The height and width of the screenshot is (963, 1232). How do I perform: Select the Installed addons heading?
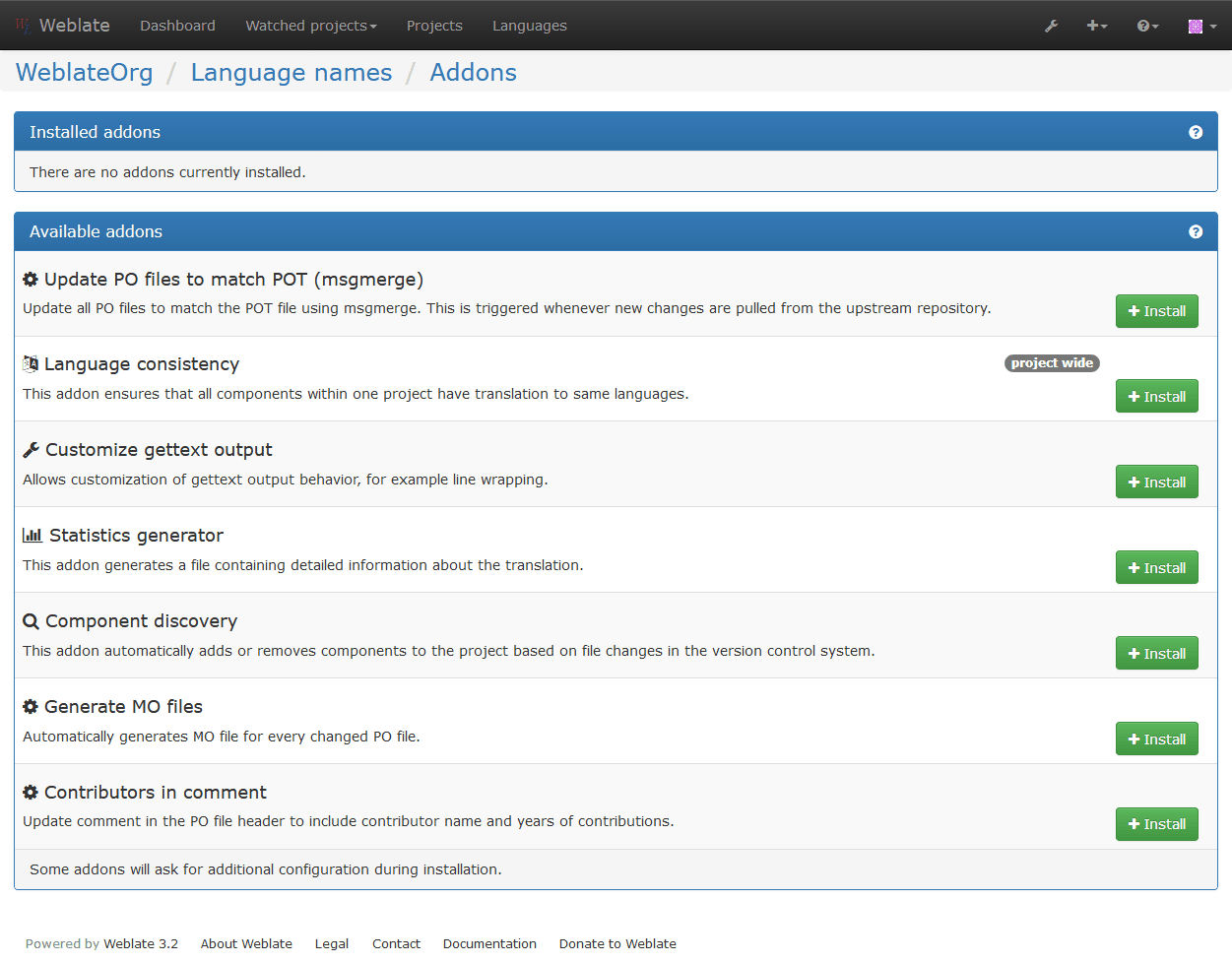[95, 132]
